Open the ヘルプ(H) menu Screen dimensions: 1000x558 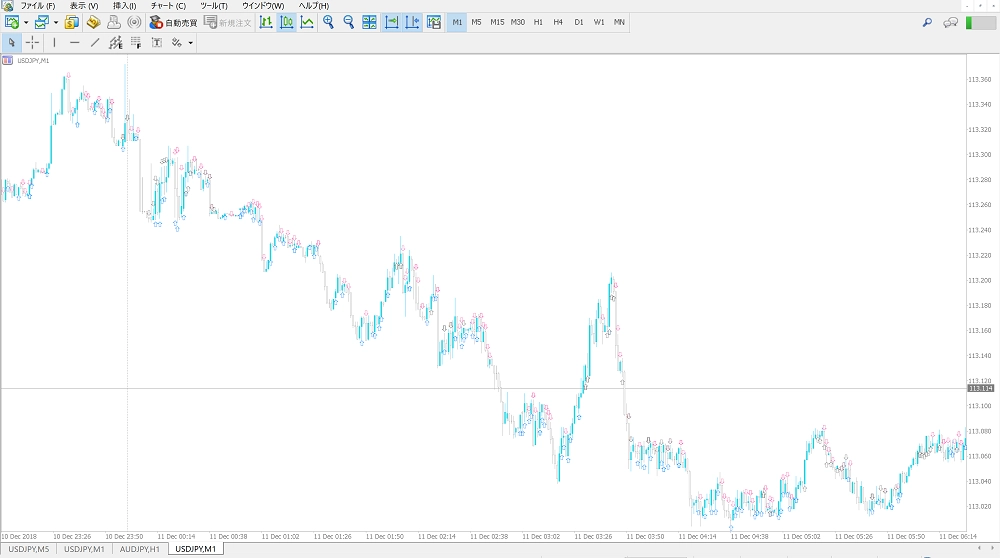(314, 6)
